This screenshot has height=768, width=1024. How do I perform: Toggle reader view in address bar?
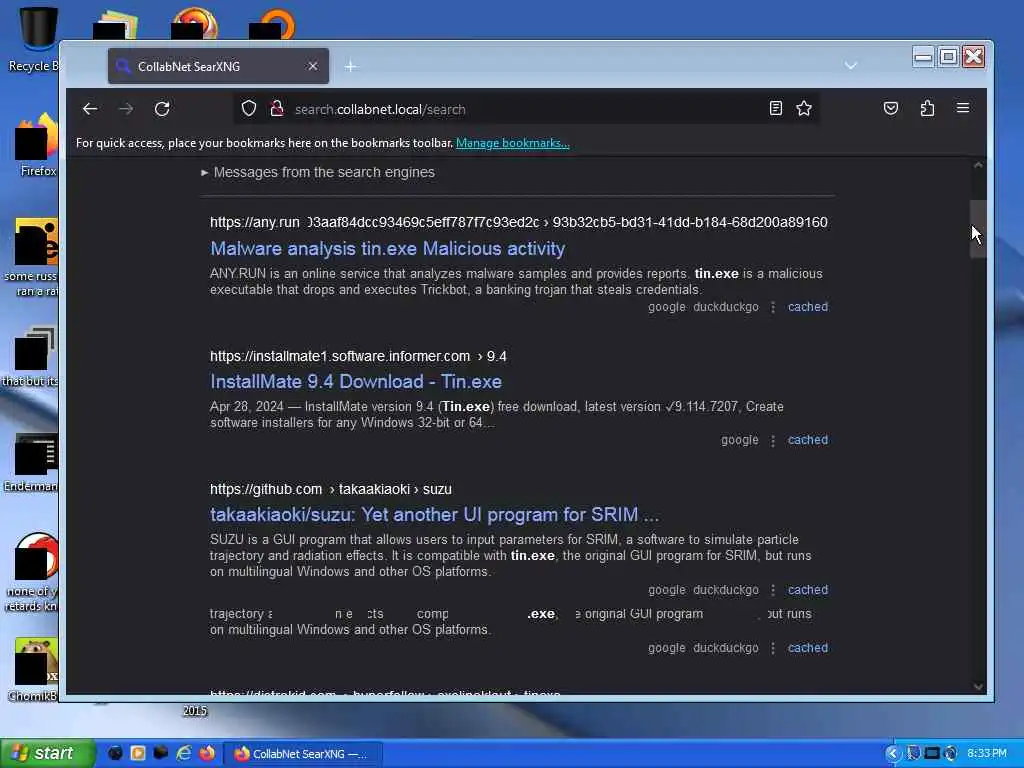tap(775, 108)
